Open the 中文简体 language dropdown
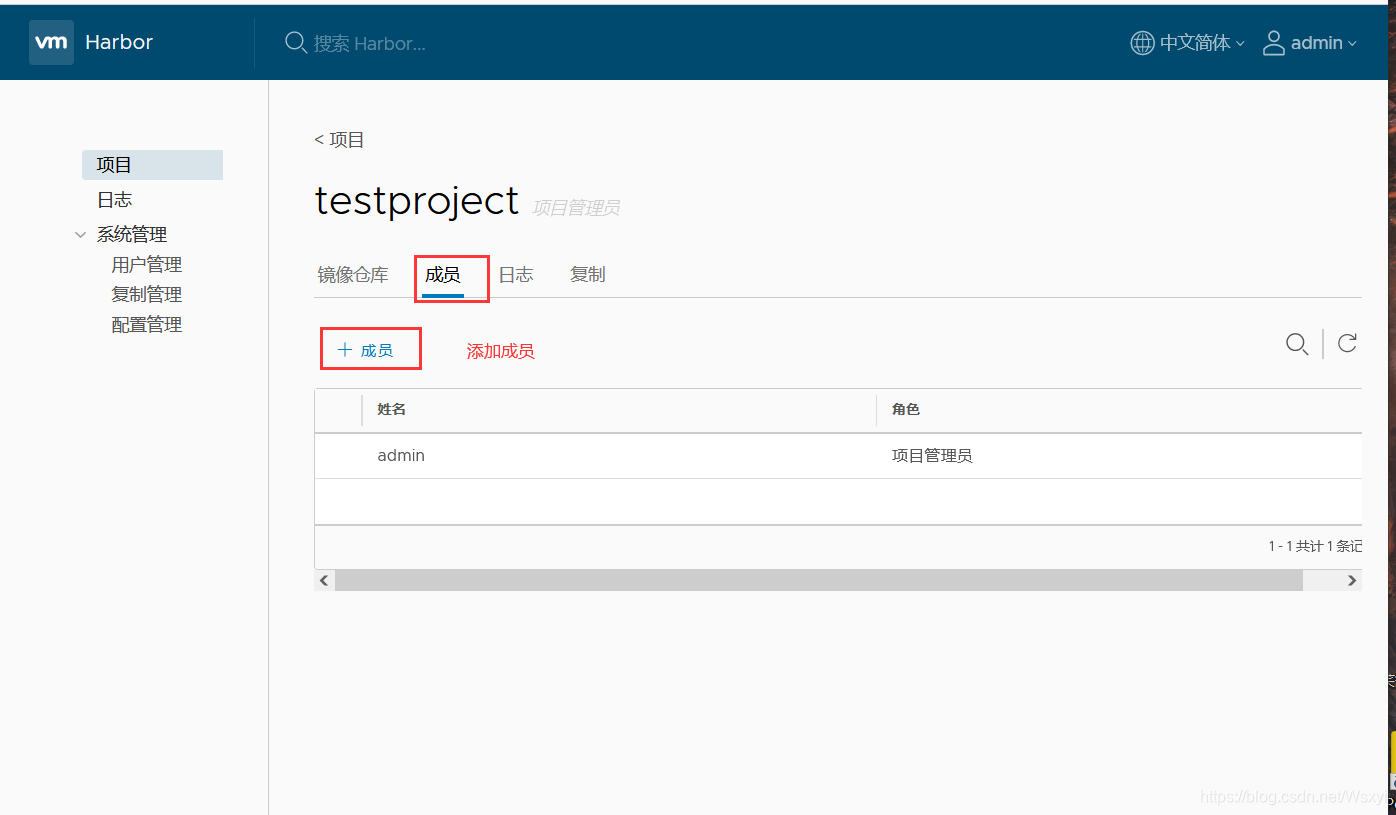 1202,43
